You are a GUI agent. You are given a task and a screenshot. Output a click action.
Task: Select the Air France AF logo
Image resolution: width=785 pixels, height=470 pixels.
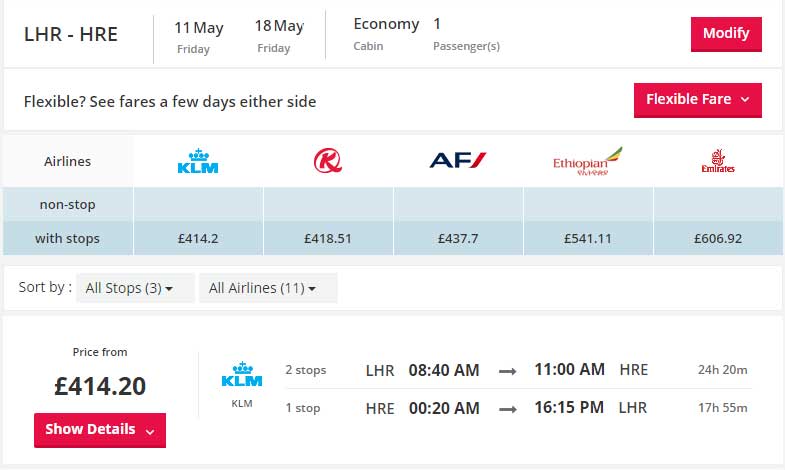458,160
